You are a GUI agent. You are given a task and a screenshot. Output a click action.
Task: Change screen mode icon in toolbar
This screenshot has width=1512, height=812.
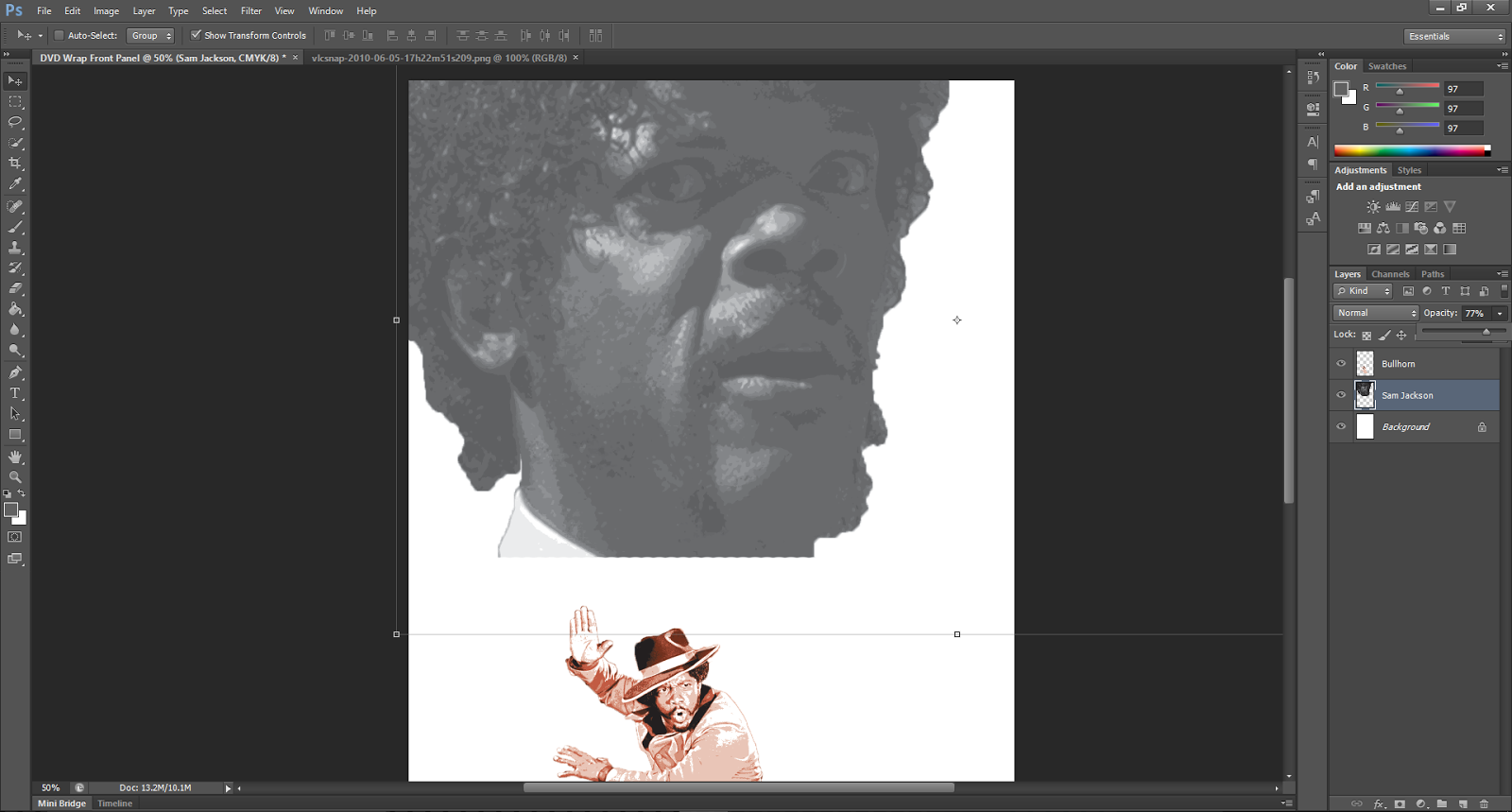(15, 559)
